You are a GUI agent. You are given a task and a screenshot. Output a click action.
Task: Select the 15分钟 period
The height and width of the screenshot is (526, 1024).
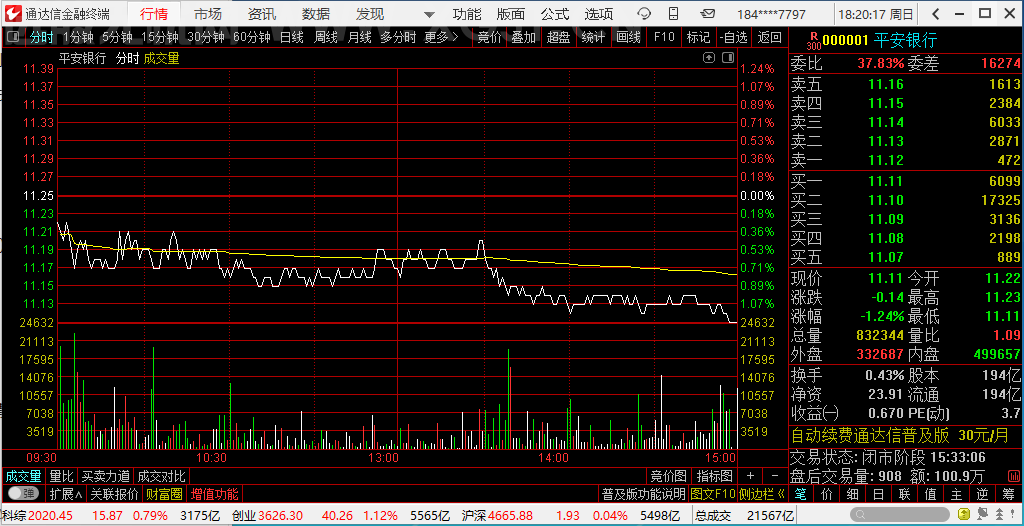tap(159, 37)
